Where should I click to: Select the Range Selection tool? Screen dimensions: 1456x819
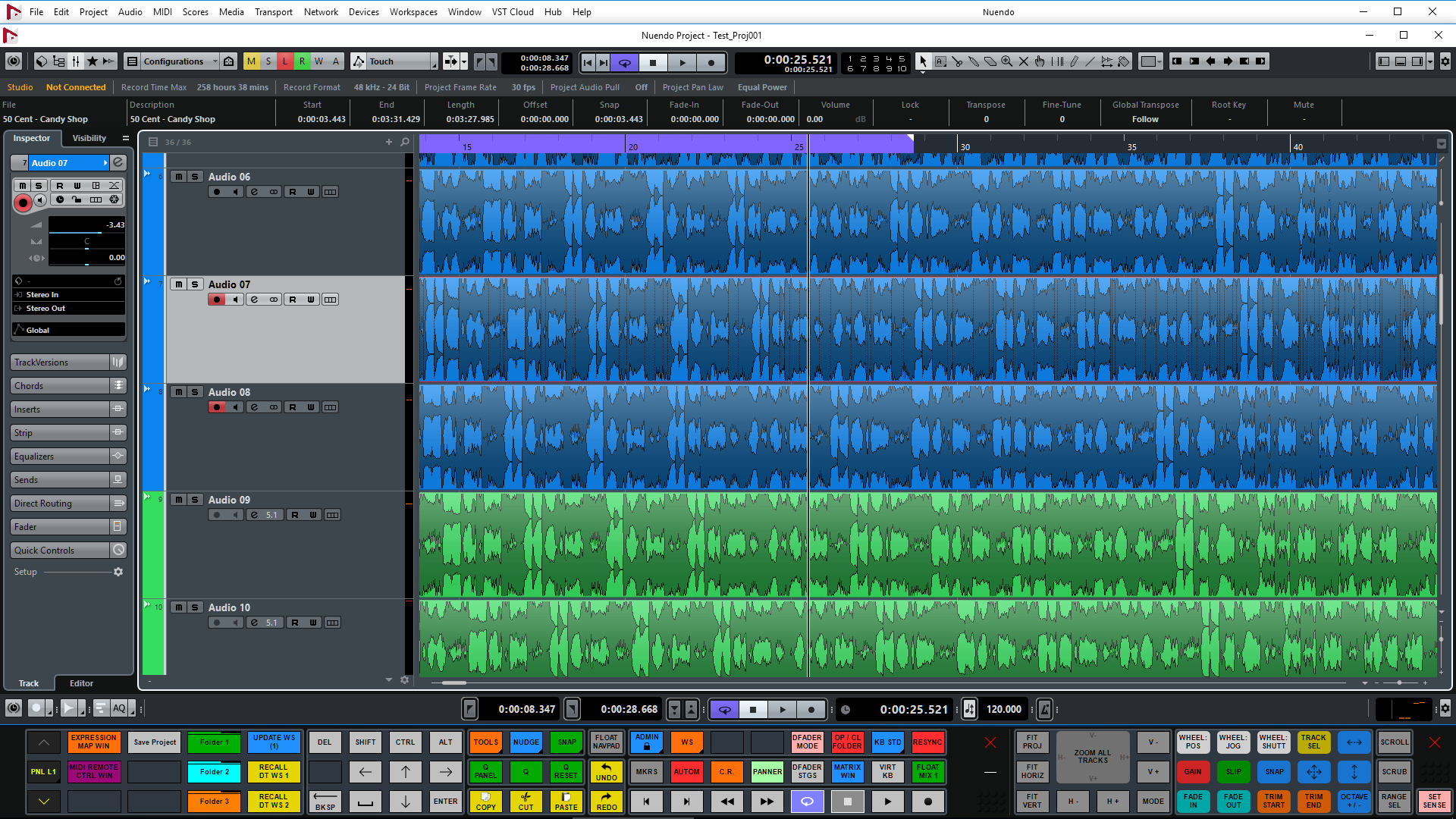click(940, 61)
